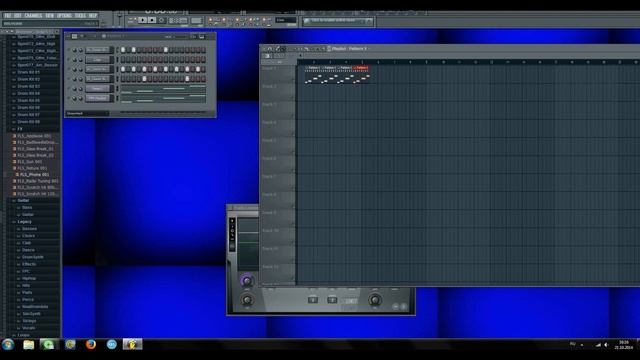Click the Track 1 header in Playlist
Viewport: 640px width, 360px height.
point(278,75)
